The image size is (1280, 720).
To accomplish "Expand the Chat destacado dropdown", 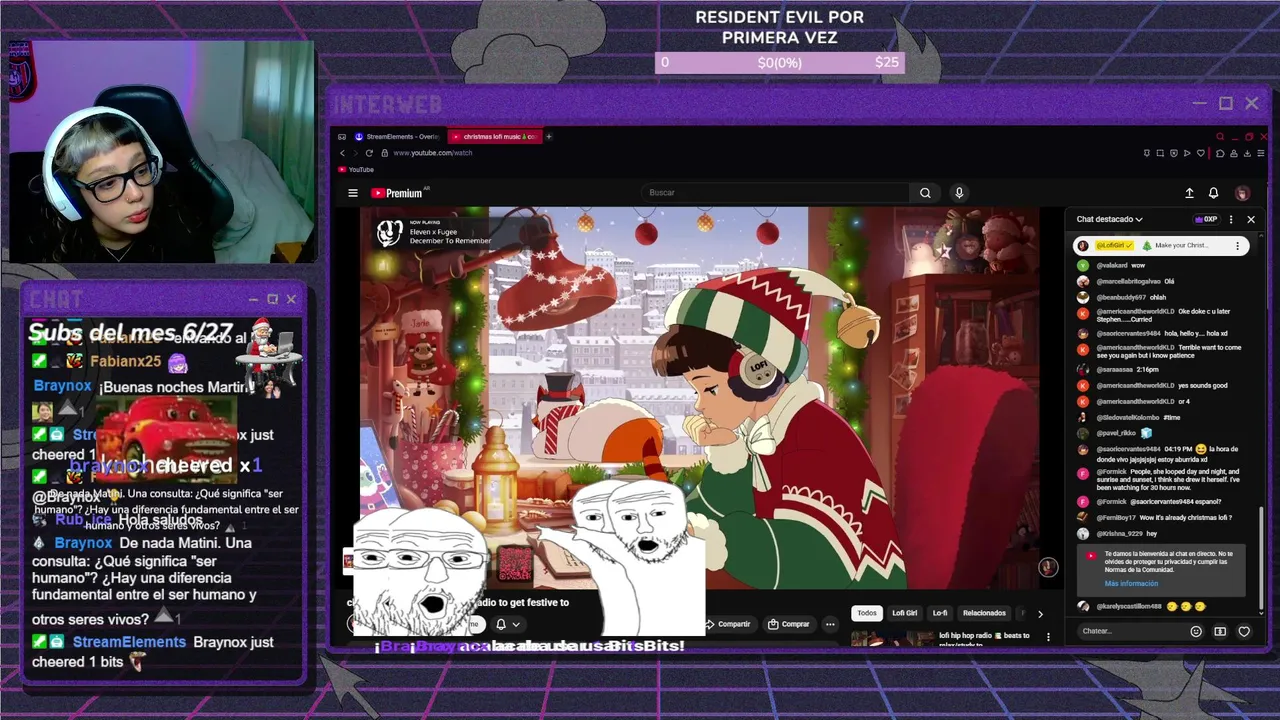I will (x=1109, y=219).
